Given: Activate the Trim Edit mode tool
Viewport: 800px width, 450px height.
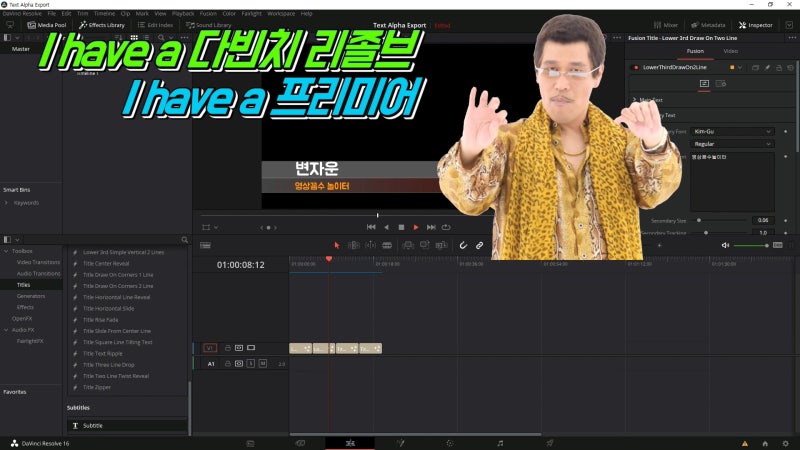Looking at the screenshot, I should pyautogui.click(x=354, y=245).
